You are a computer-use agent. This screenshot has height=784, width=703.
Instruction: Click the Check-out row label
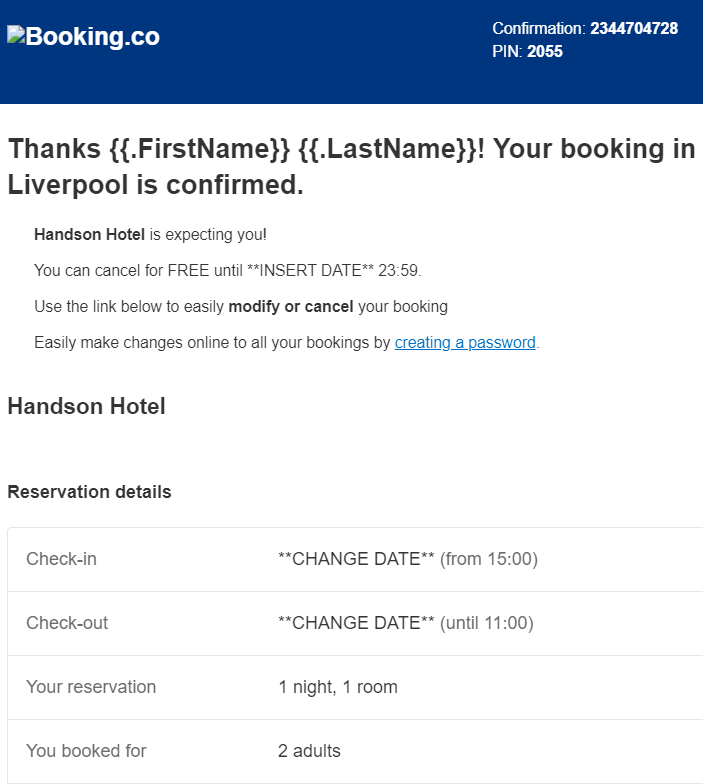coord(67,623)
